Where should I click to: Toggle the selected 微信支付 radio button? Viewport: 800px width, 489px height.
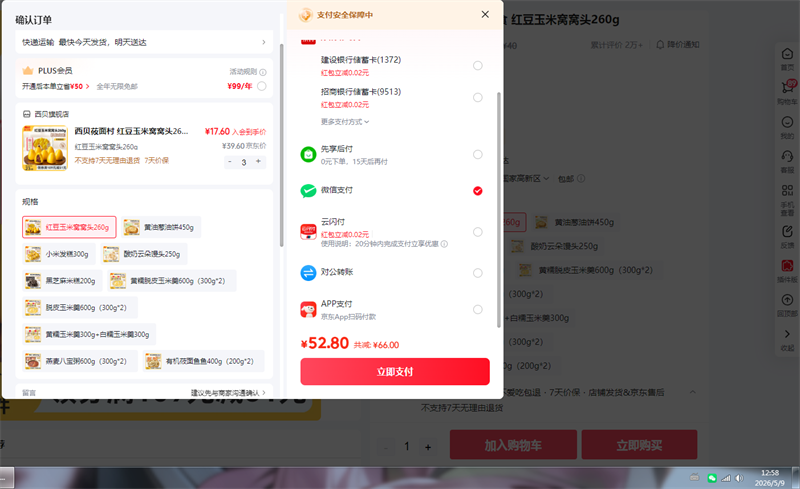click(478, 191)
